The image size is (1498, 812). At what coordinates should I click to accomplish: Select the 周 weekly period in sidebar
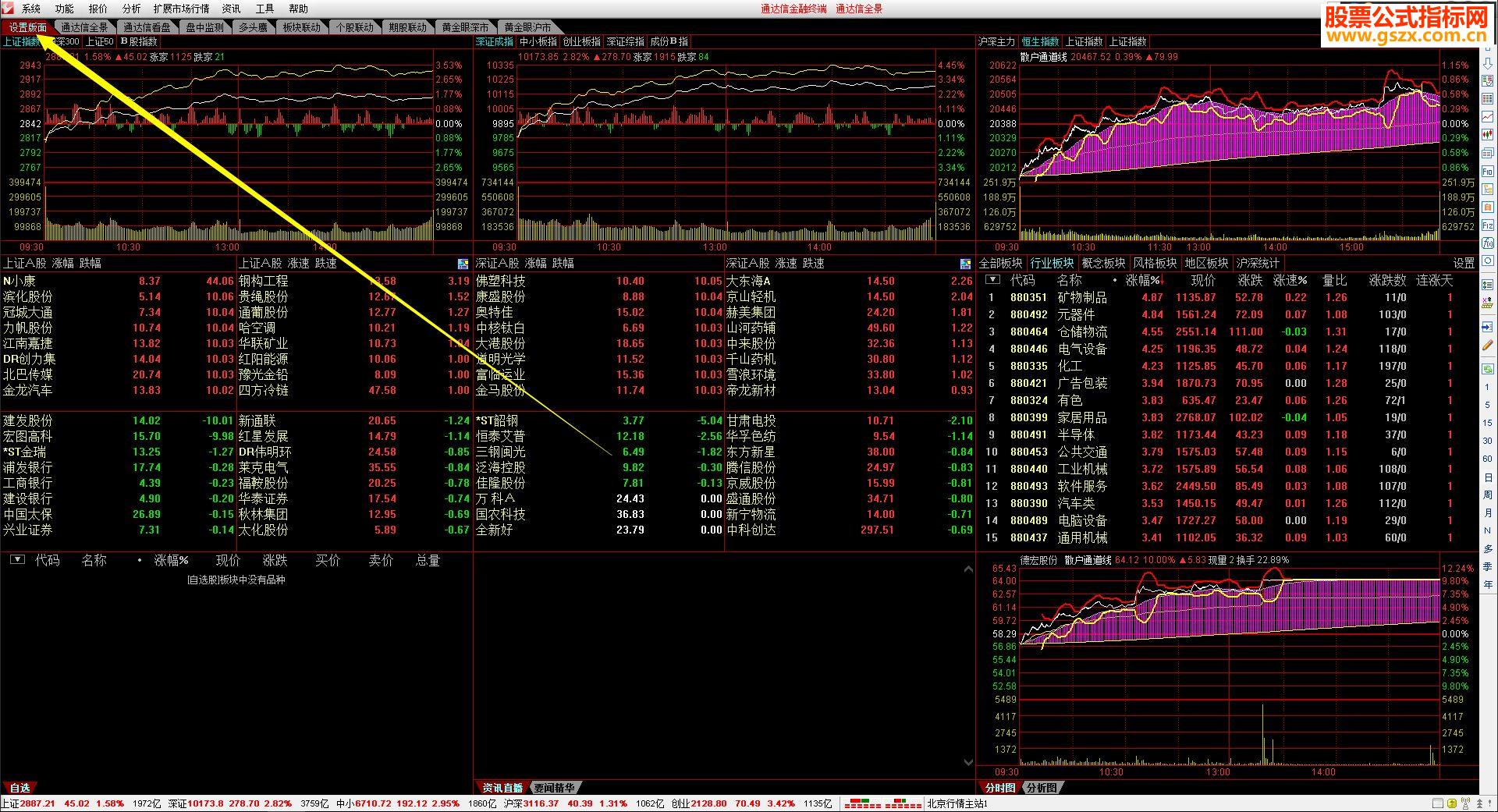coord(1487,495)
